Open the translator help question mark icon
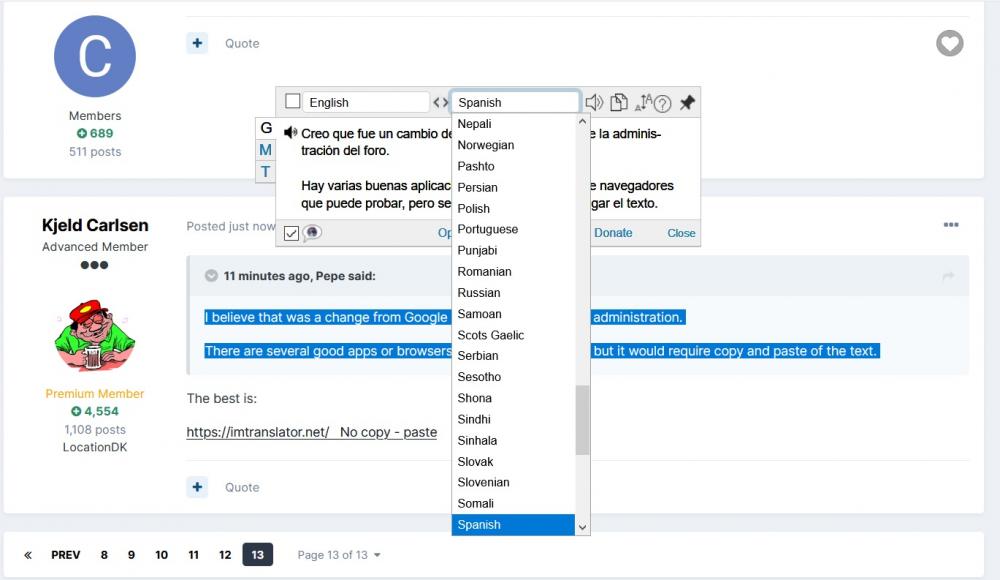 coord(662,103)
